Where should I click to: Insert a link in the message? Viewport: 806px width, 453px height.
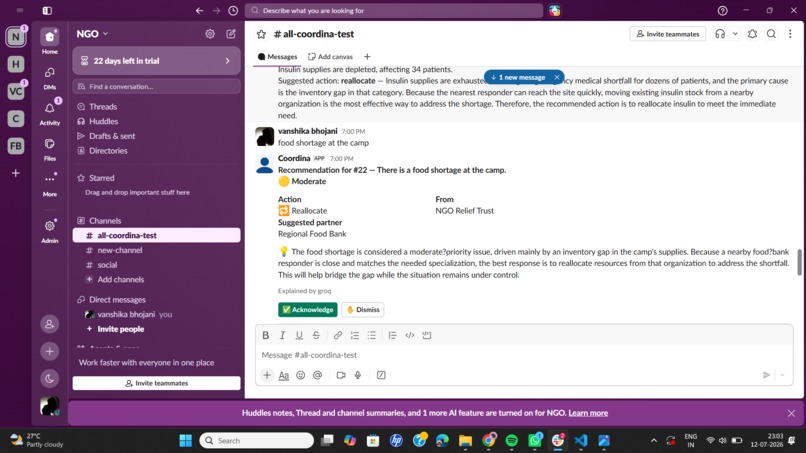point(338,335)
